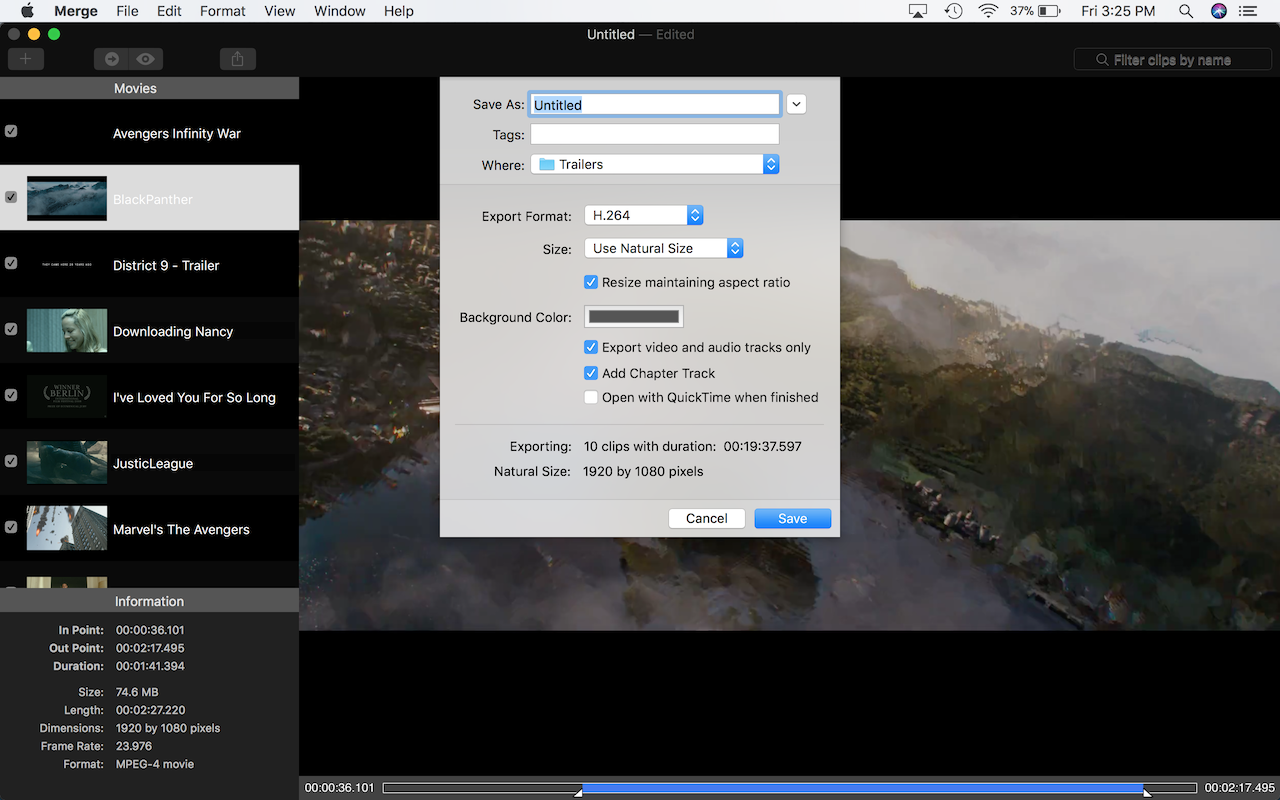Open Time Machine menu bar icon
This screenshot has height=800, width=1280.
click(953, 11)
